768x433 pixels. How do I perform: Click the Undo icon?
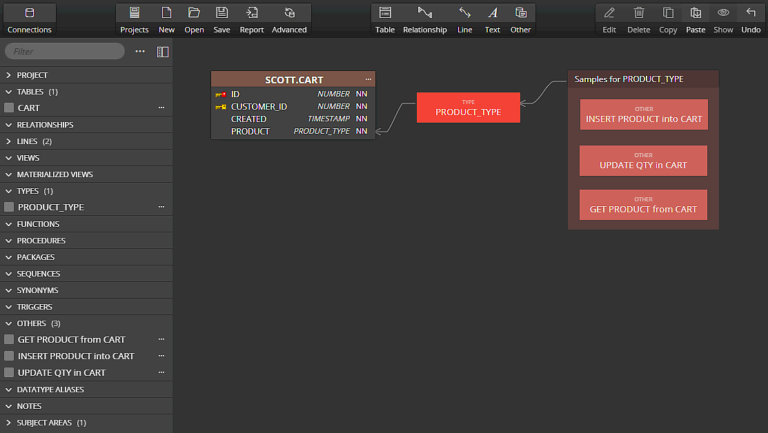(x=751, y=13)
